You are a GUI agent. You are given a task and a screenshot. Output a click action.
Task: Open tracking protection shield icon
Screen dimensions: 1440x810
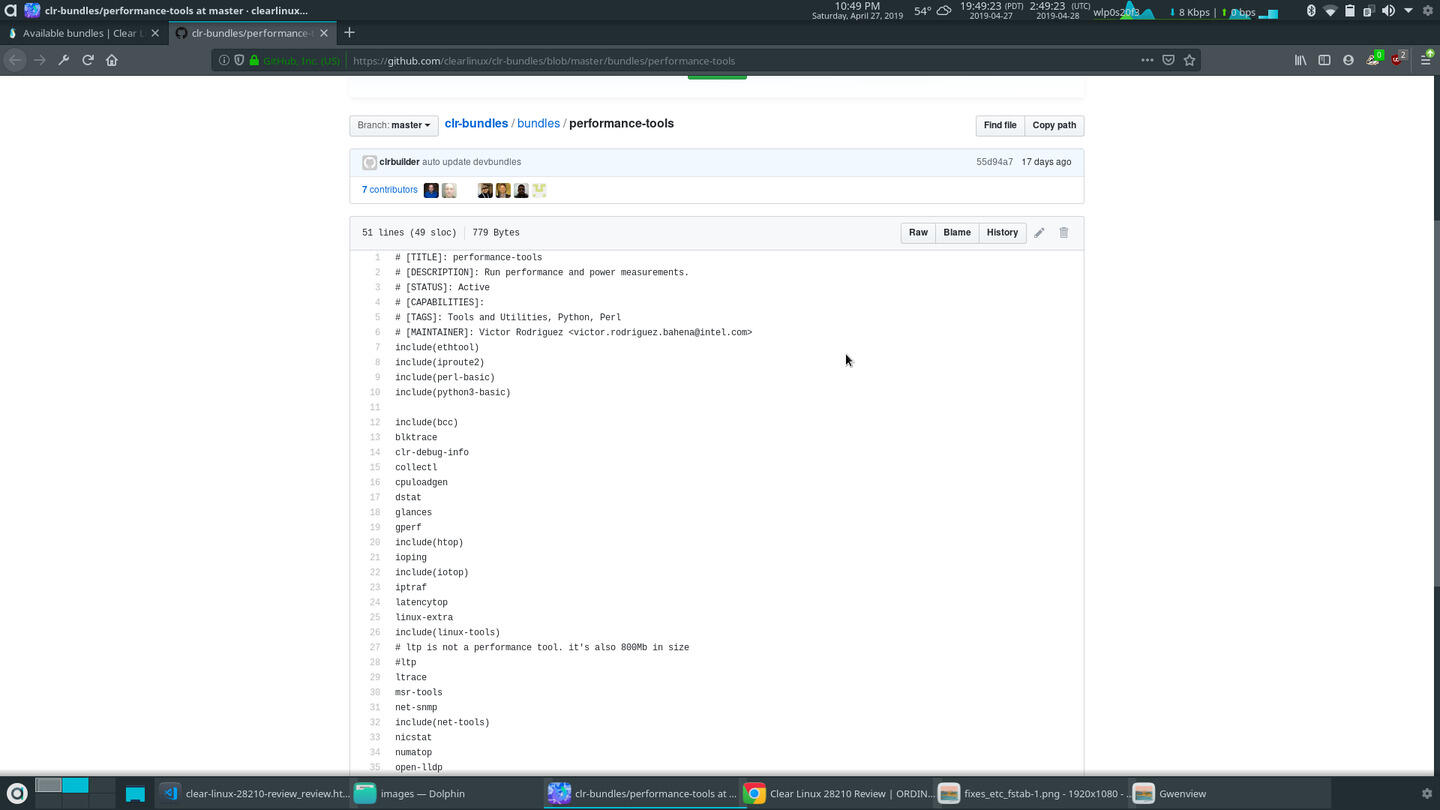coord(239,60)
